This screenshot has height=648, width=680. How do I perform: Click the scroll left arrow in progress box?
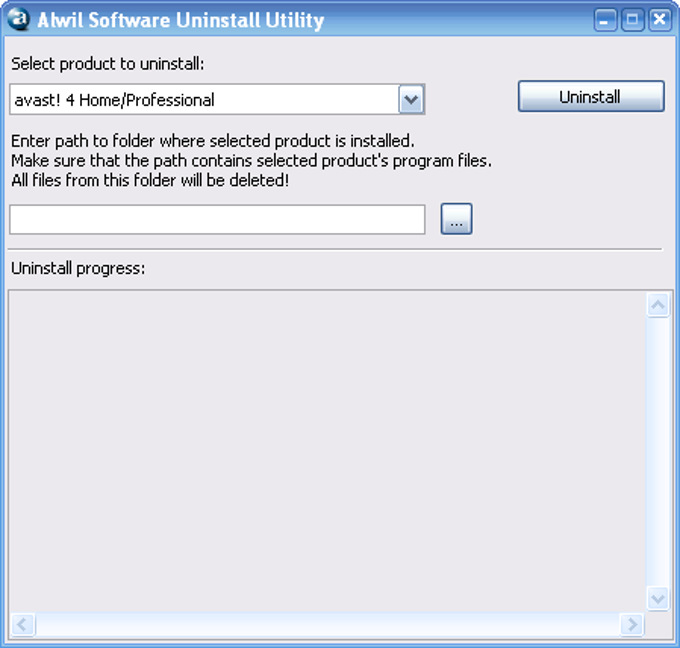tap(22, 625)
